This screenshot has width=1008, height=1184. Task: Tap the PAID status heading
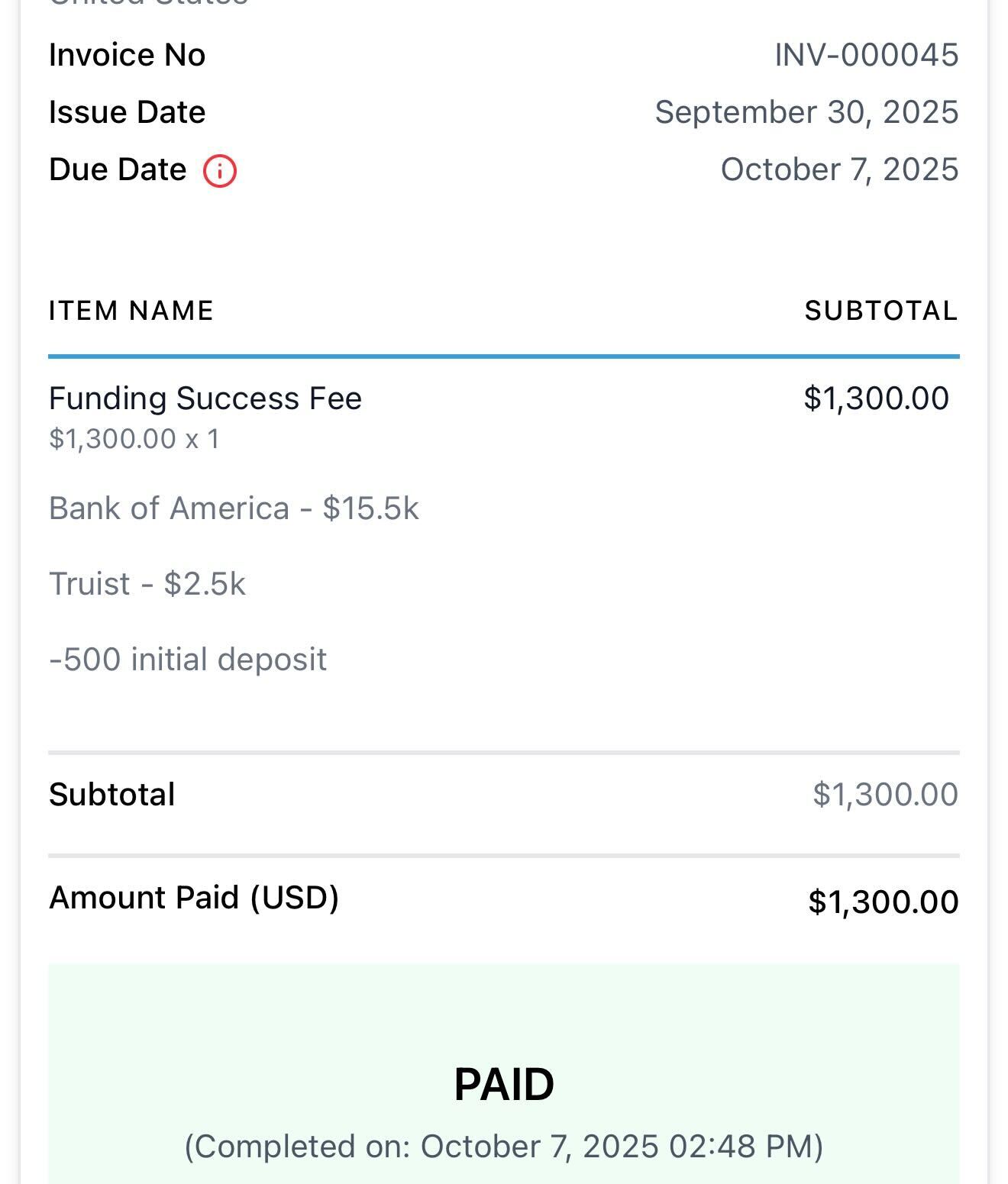click(504, 1084)
